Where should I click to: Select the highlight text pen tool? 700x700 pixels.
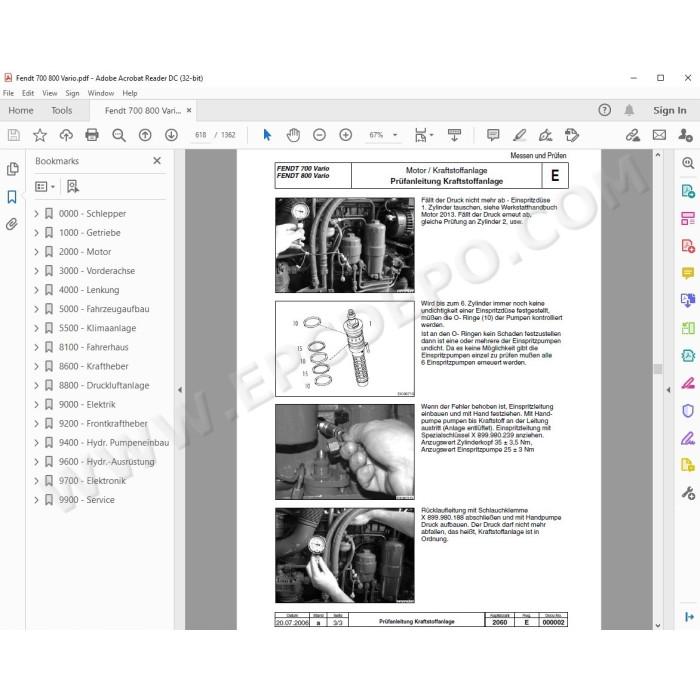tap(519, 135)
